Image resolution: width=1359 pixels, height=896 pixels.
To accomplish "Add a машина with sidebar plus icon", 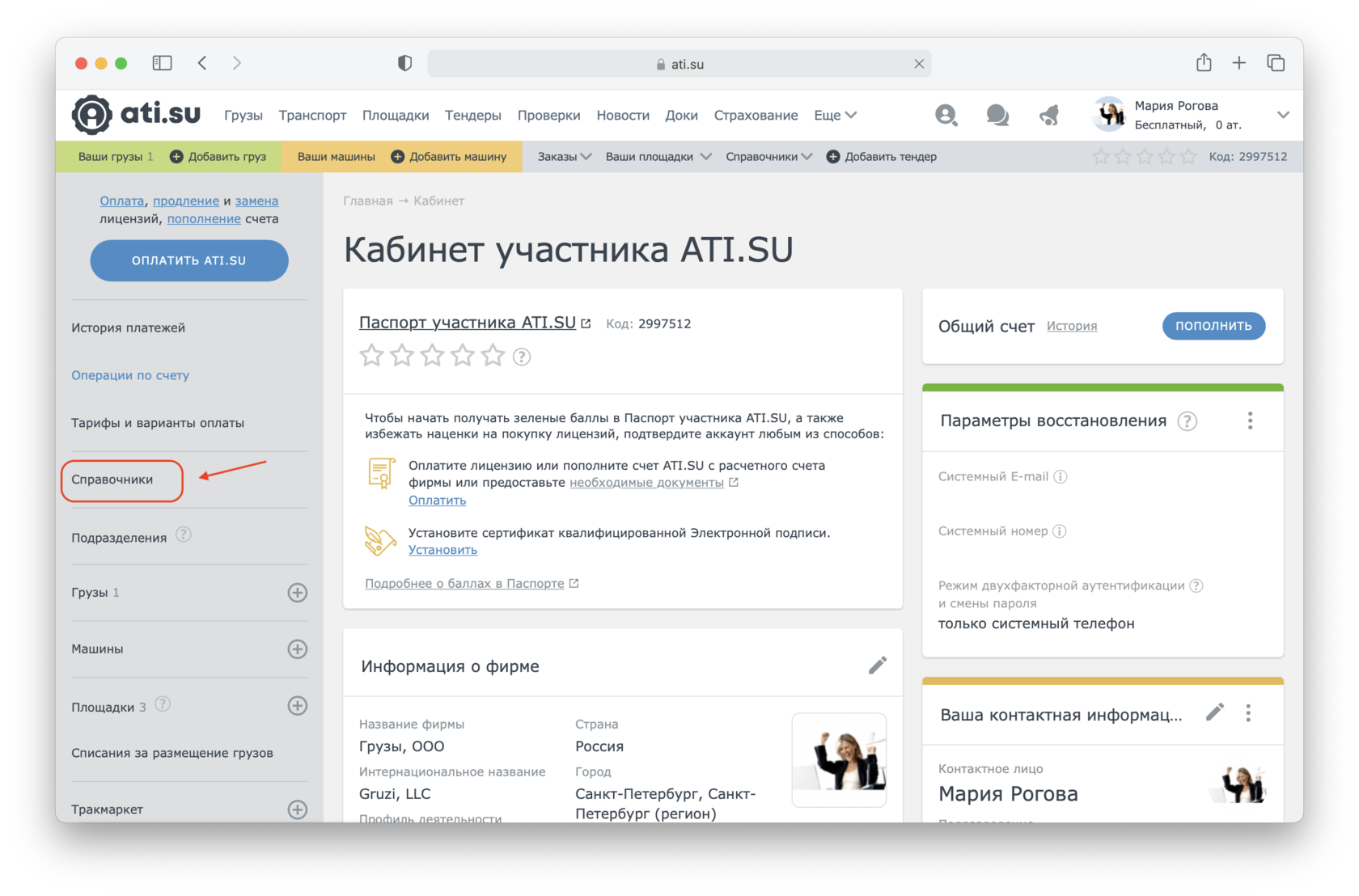I will tap(298, 649).
